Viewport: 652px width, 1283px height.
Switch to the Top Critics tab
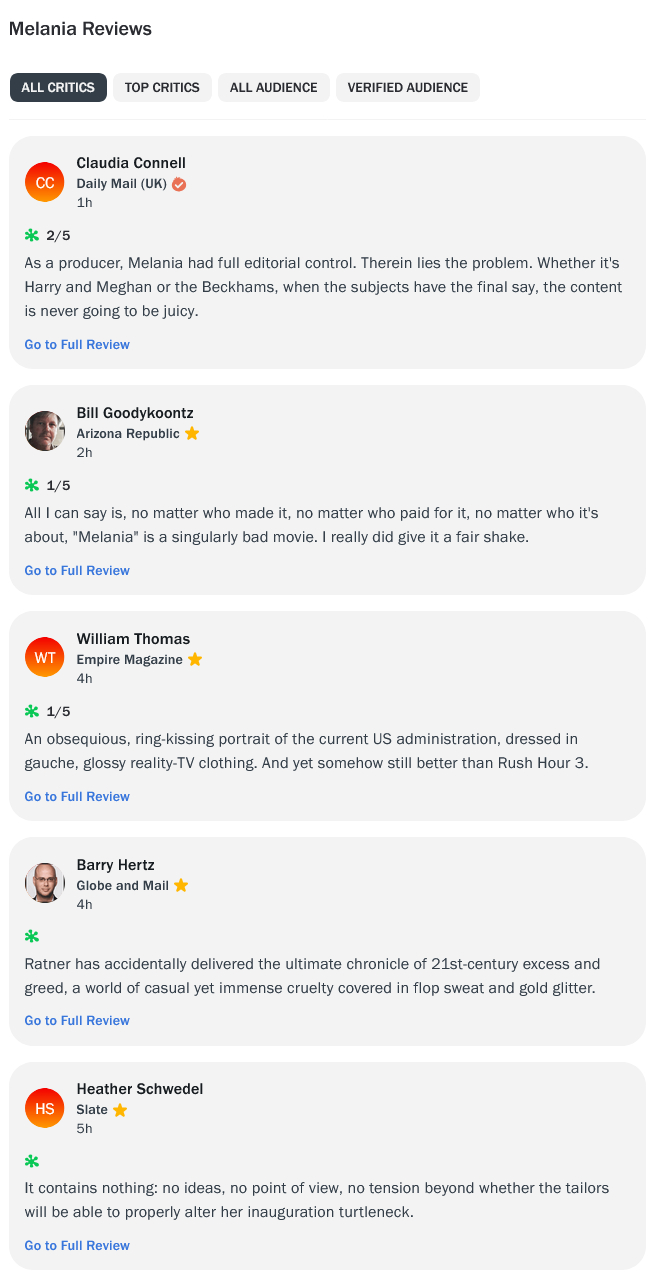[162, 88]
